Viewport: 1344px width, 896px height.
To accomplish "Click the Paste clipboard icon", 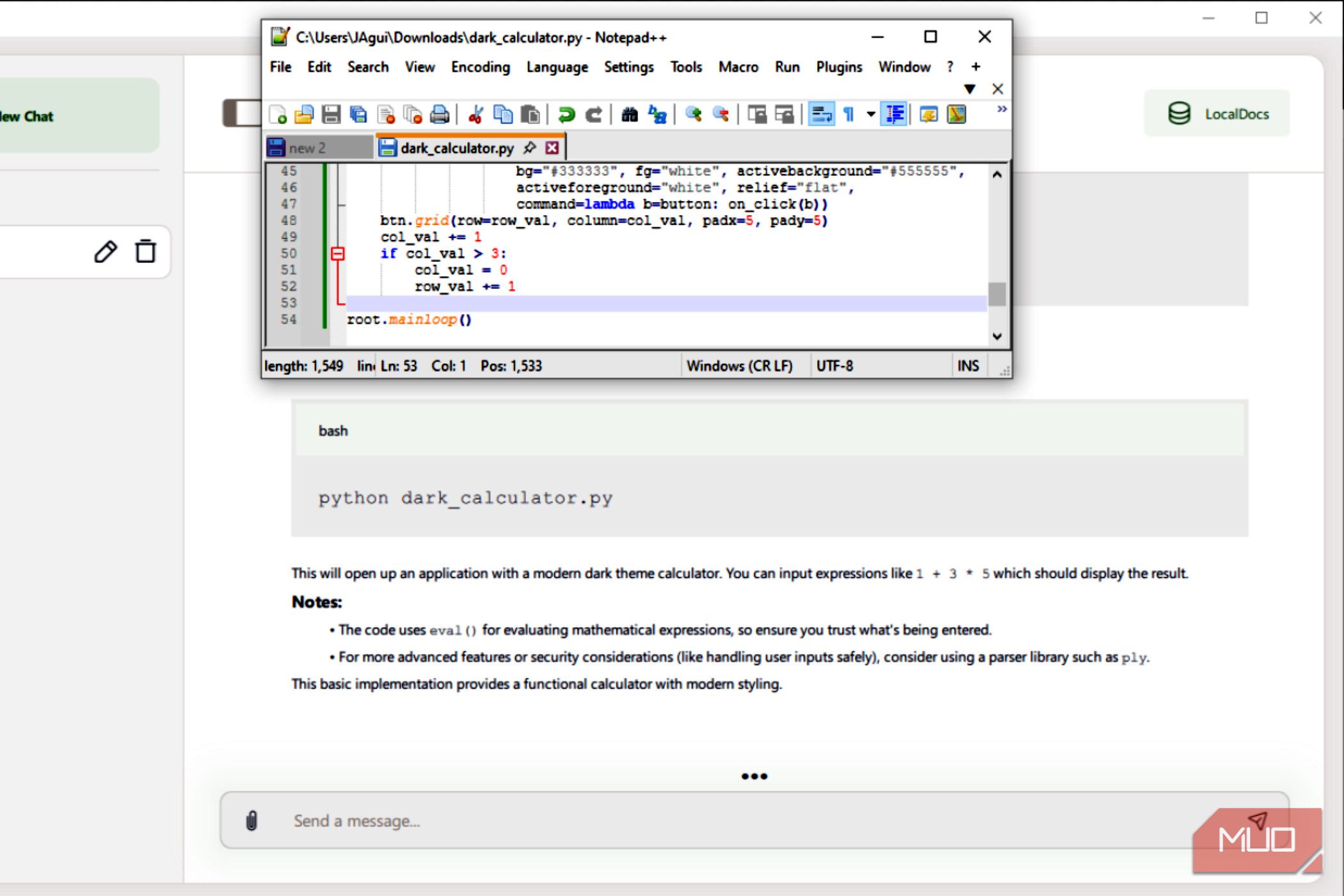I will pos(530,115).
